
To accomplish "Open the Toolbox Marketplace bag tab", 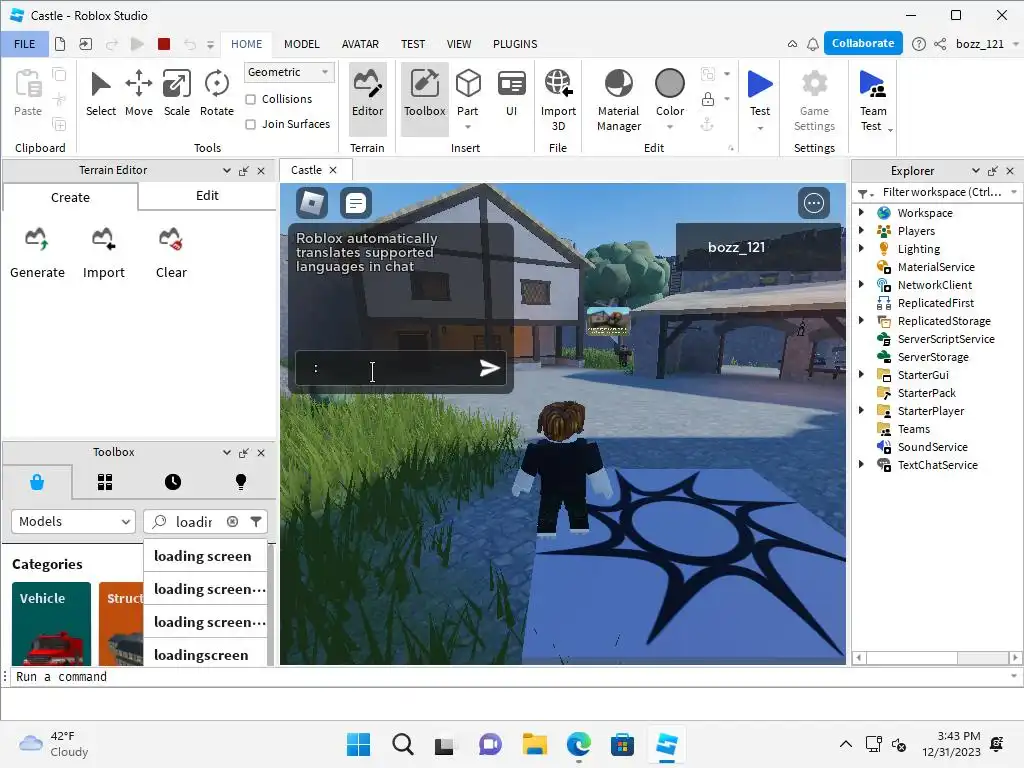I will (37, 482).
